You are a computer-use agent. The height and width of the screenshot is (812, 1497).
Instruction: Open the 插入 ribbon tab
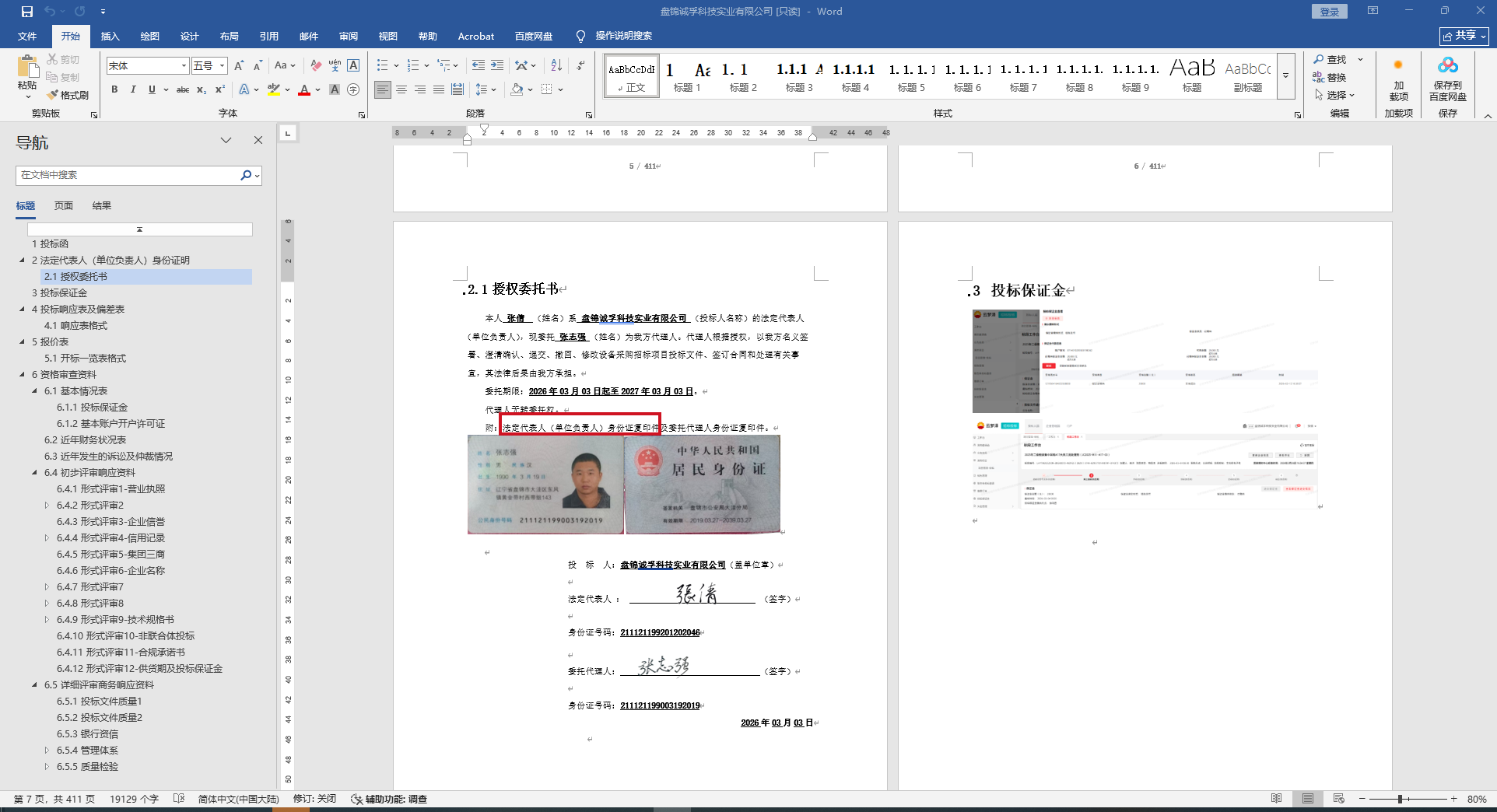click(x=110, y=36)
